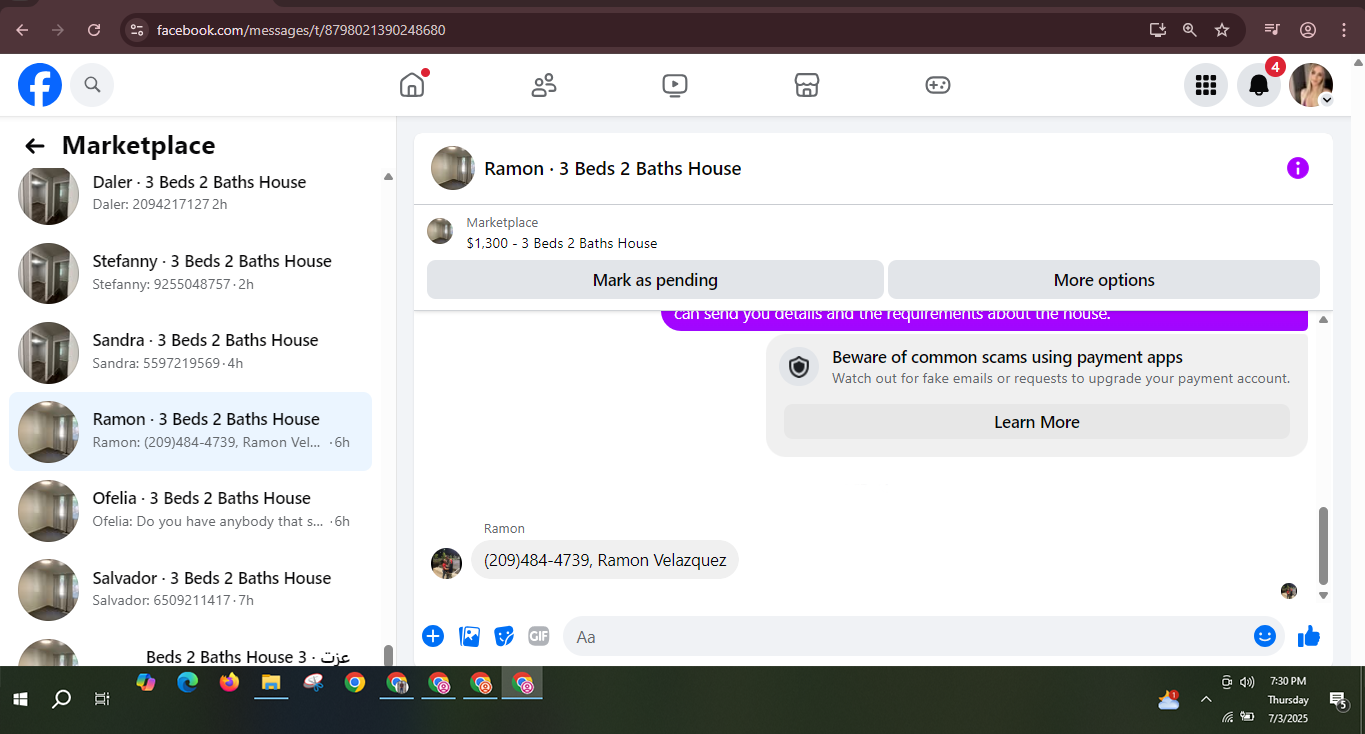The width and height of the screenshot is (1365, 734).
Task: Select Ramon conversation in list
Action: pos(190,431)
